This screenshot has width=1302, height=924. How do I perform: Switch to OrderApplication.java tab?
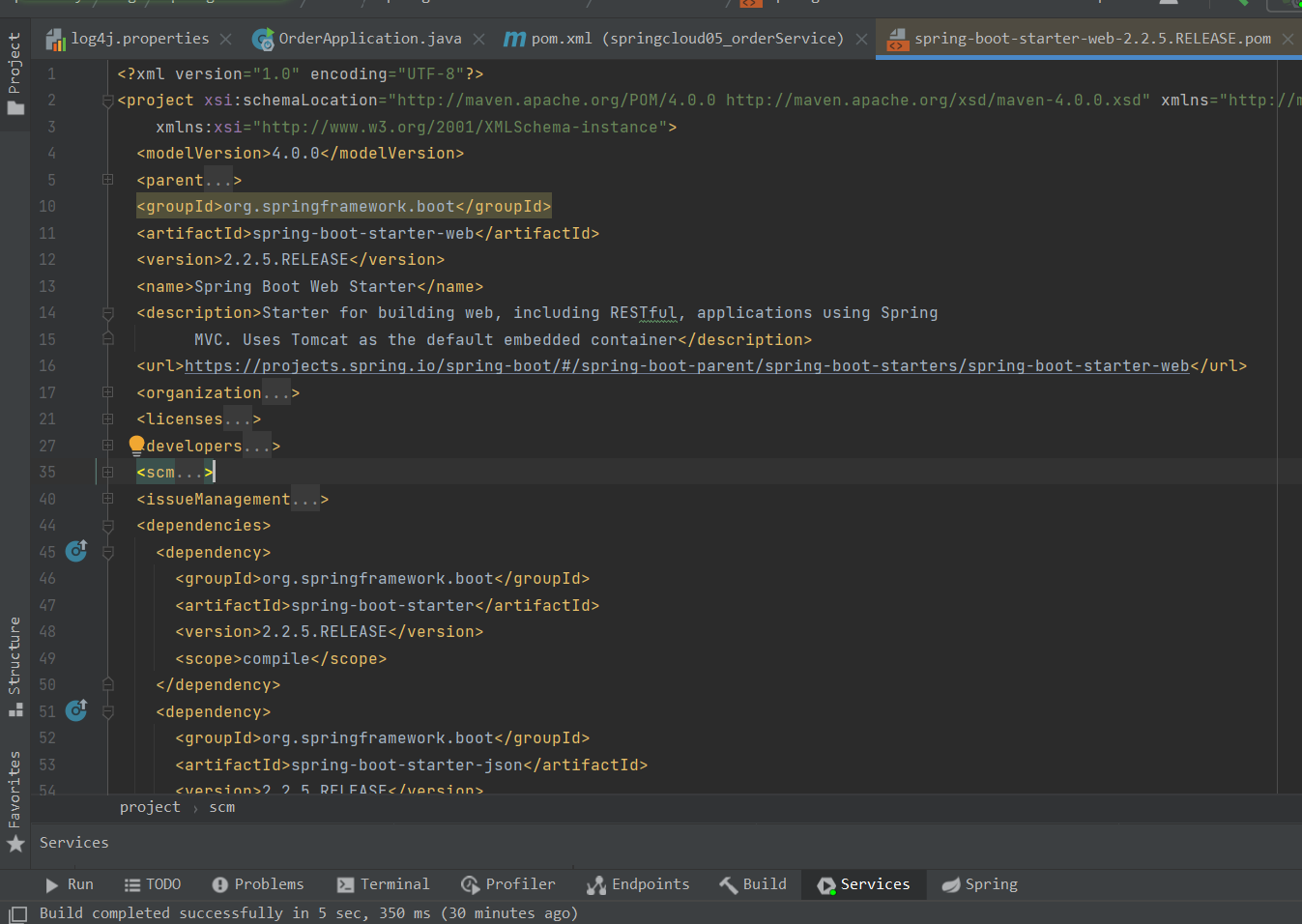click(x=369, y=39)
